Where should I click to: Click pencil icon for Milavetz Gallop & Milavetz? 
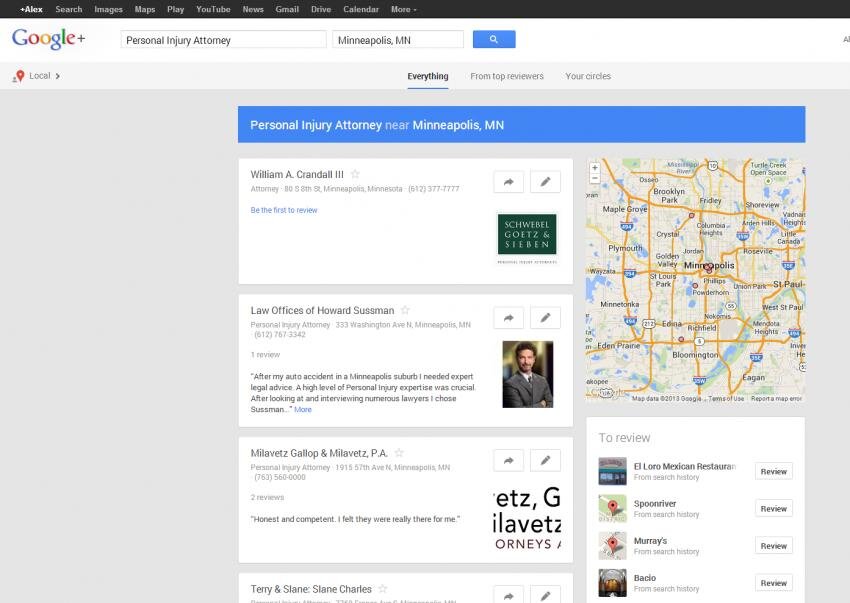[545, 460]
